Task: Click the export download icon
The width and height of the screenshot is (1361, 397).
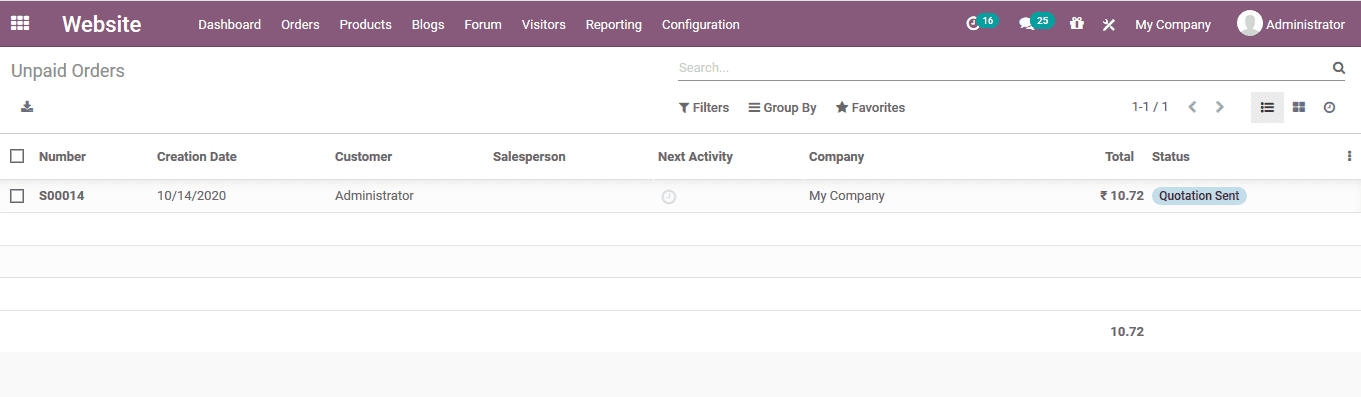Action: pyautogui.click(x=27, y=106)
